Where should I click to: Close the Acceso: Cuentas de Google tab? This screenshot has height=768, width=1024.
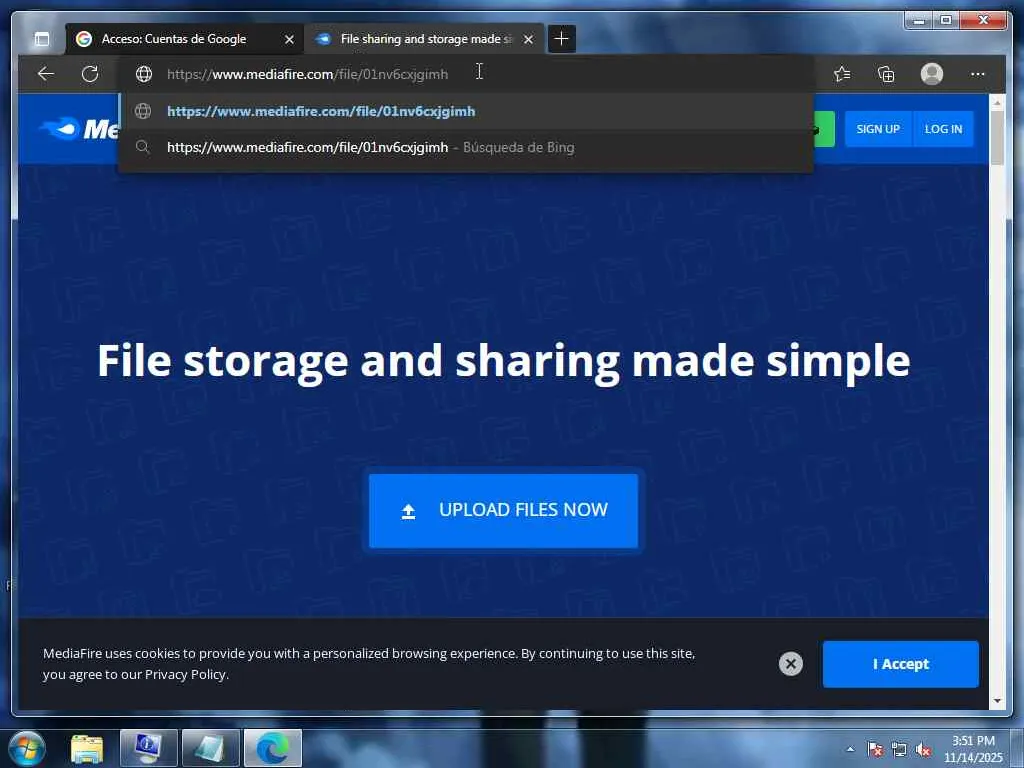click(x=289, y=40)
